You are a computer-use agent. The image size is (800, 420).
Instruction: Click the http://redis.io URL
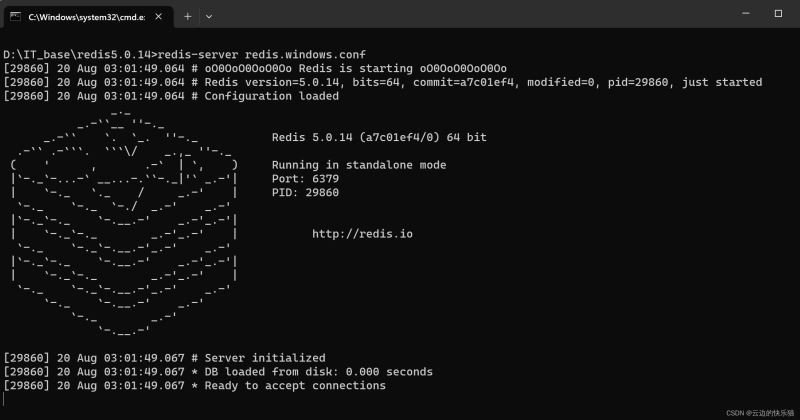362,234
